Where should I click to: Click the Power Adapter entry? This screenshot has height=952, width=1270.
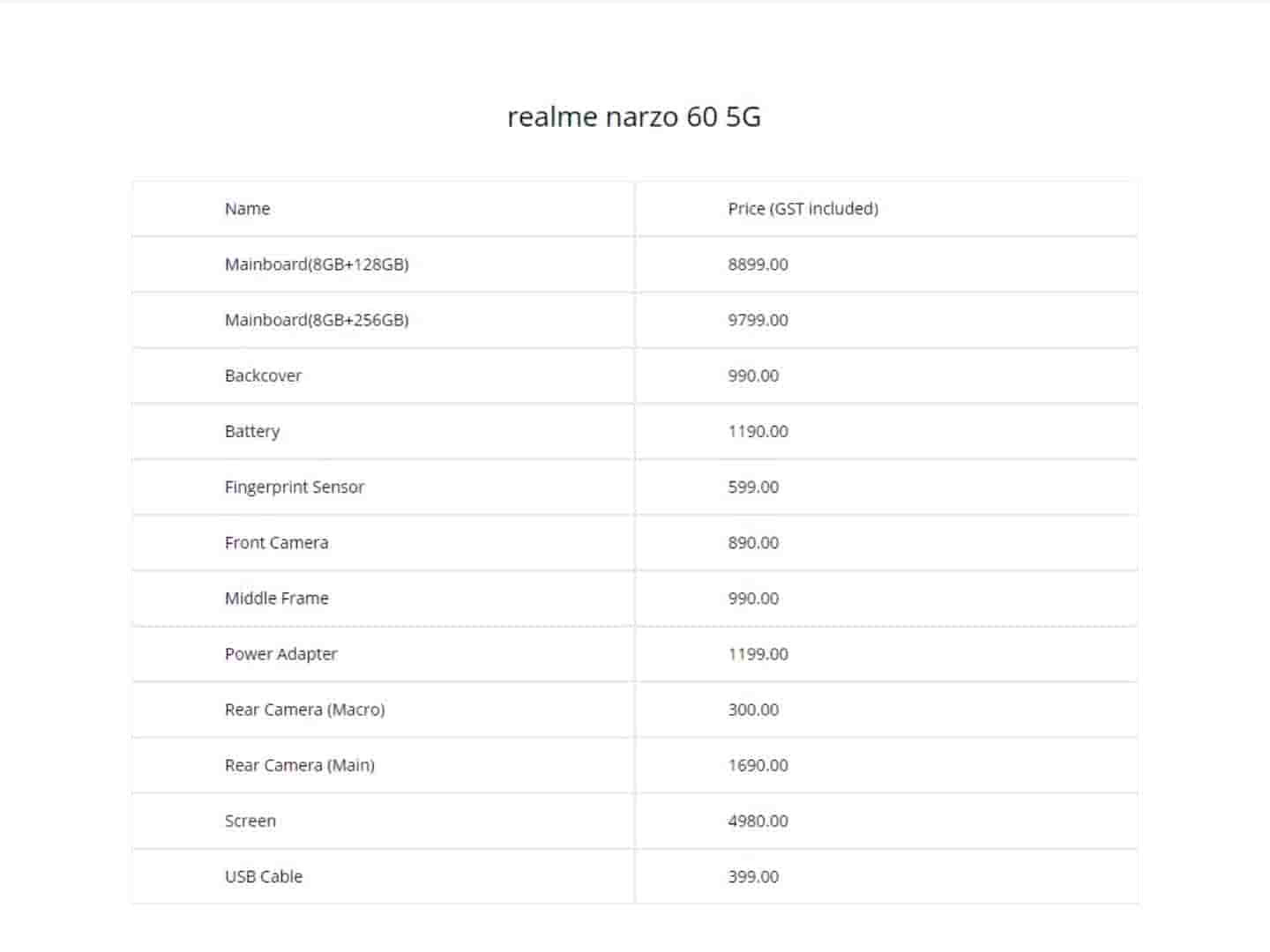coord(280,654)
